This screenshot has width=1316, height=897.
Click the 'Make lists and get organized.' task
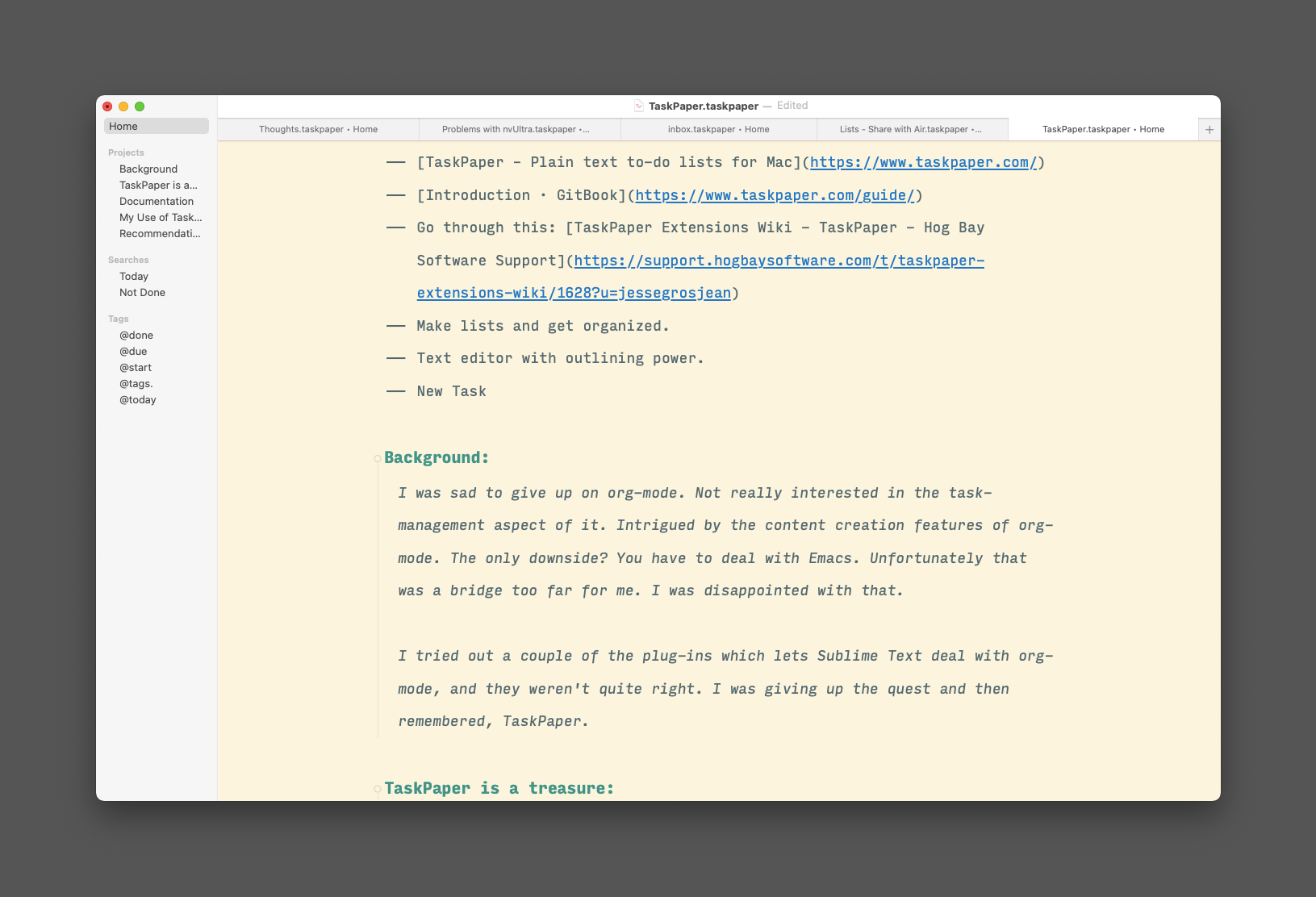pos(542,326)
